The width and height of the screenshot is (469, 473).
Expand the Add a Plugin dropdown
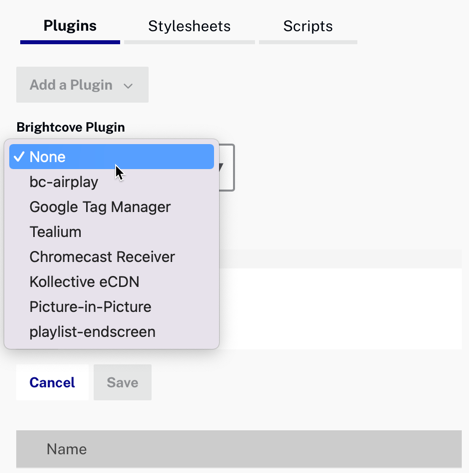coord(82,85)
